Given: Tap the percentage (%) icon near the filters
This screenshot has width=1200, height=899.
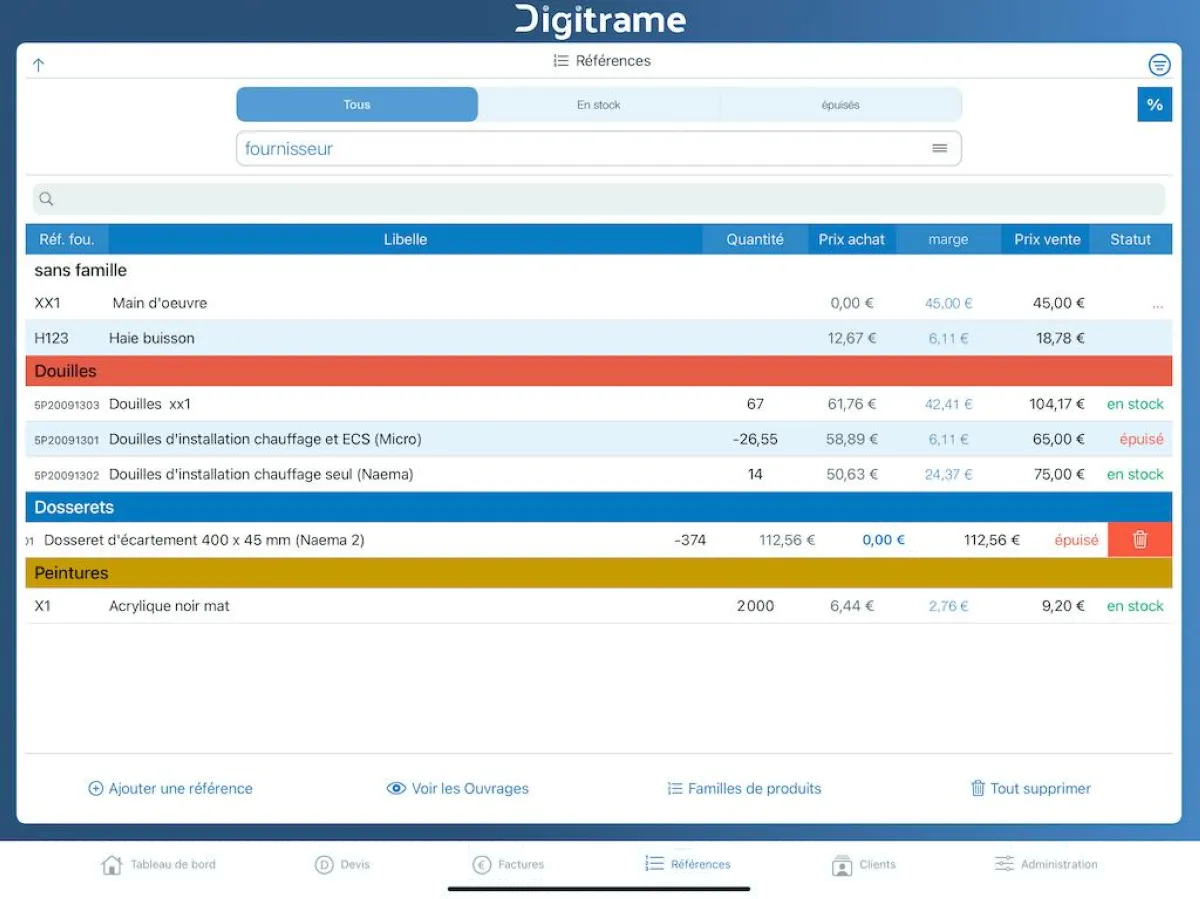Looking at the screenshot, I should point(1155,104).
